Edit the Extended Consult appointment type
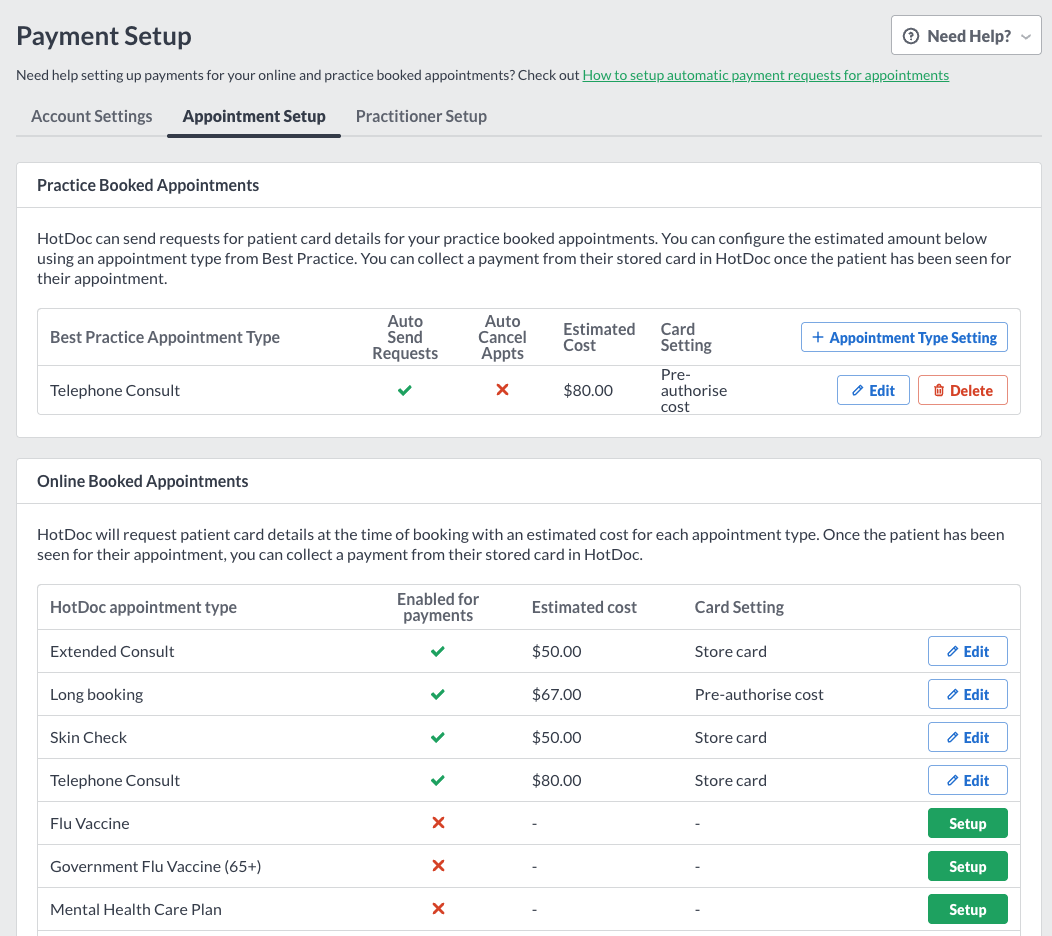Image resolution: width=1052 pixels, height=936 pixels. tap(967, 652)
